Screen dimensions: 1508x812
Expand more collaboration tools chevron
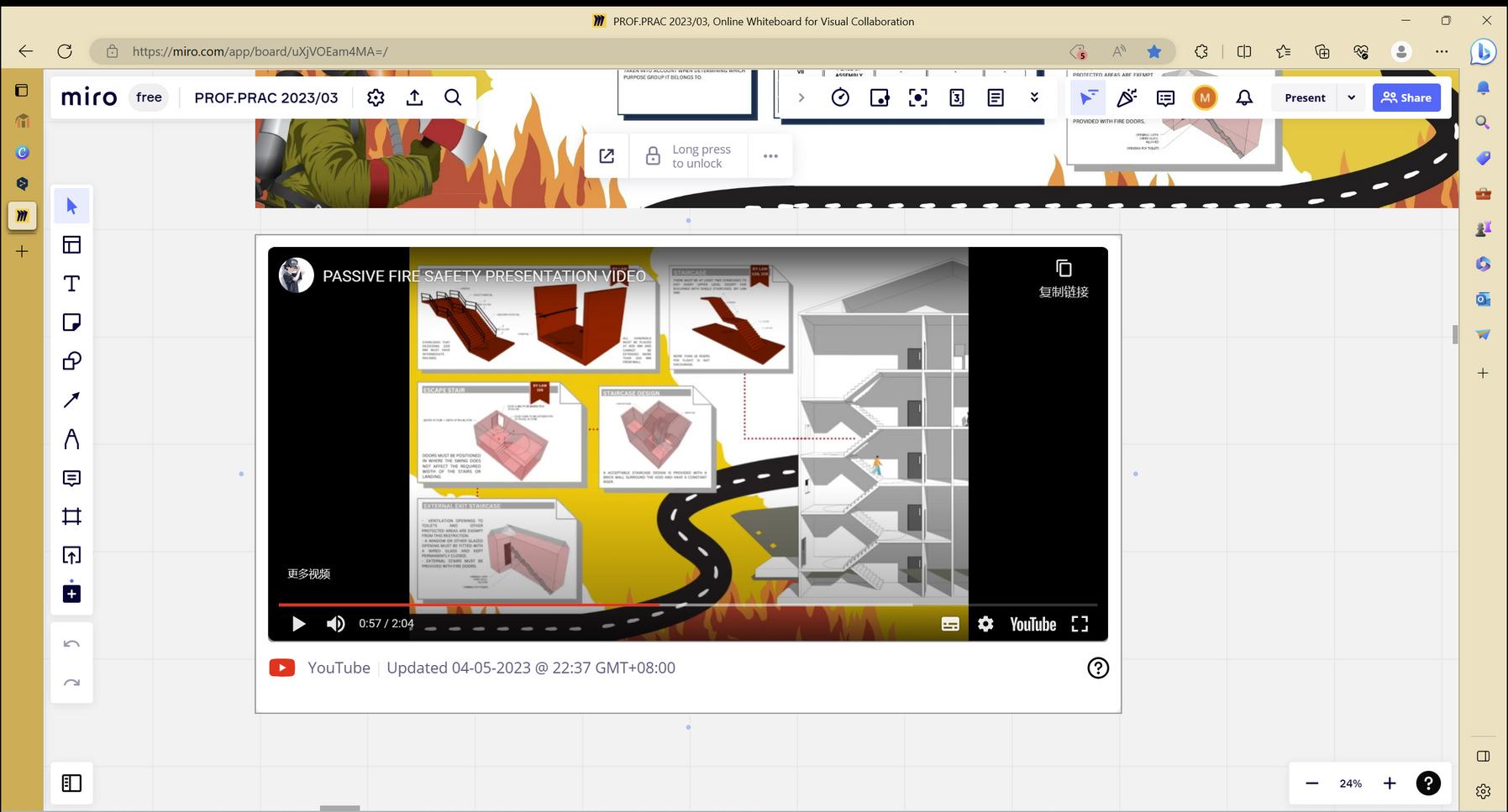pos(1034,97)
